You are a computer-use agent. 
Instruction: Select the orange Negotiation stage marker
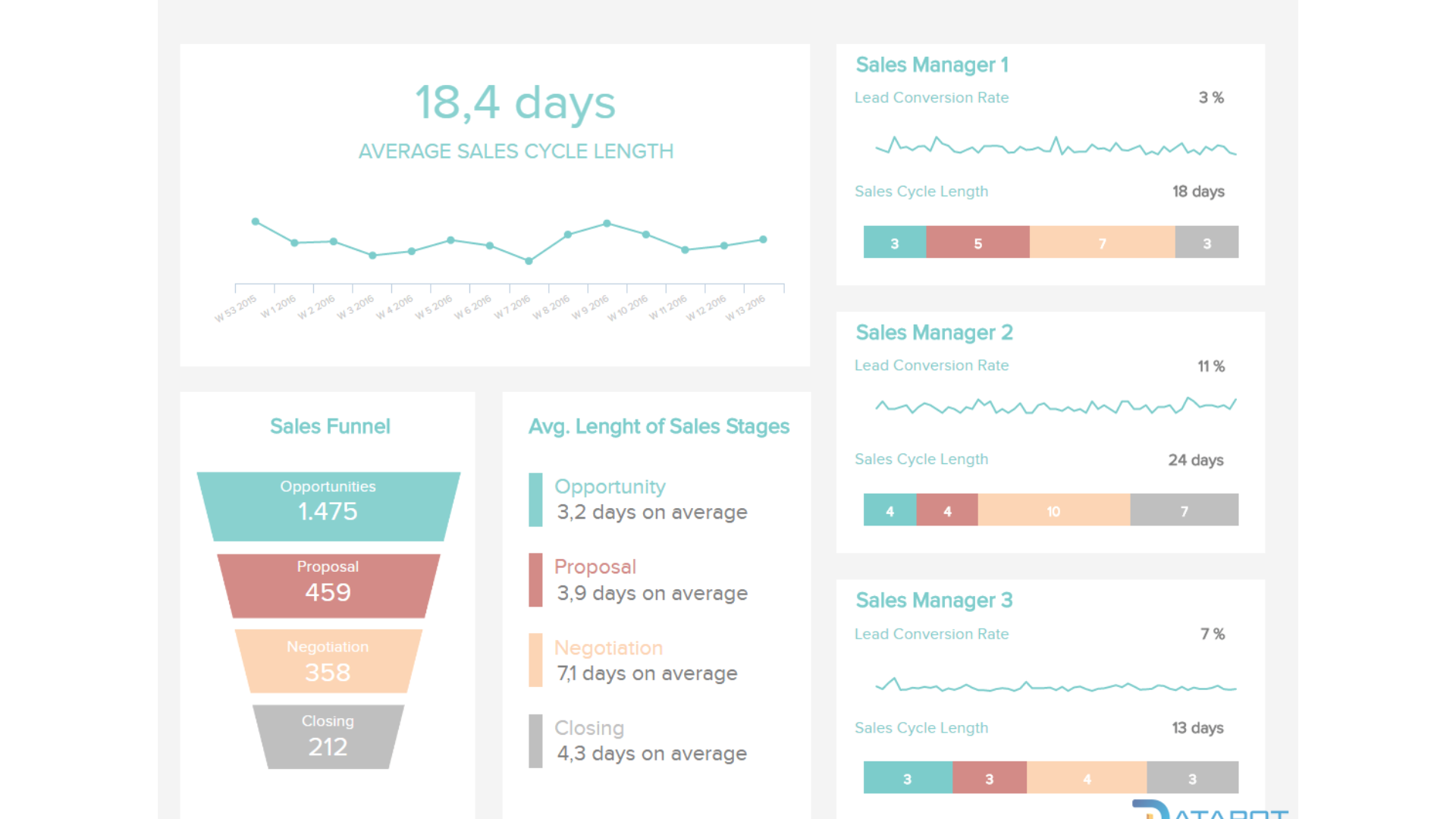pyautogui.click(x=535, y=660)
